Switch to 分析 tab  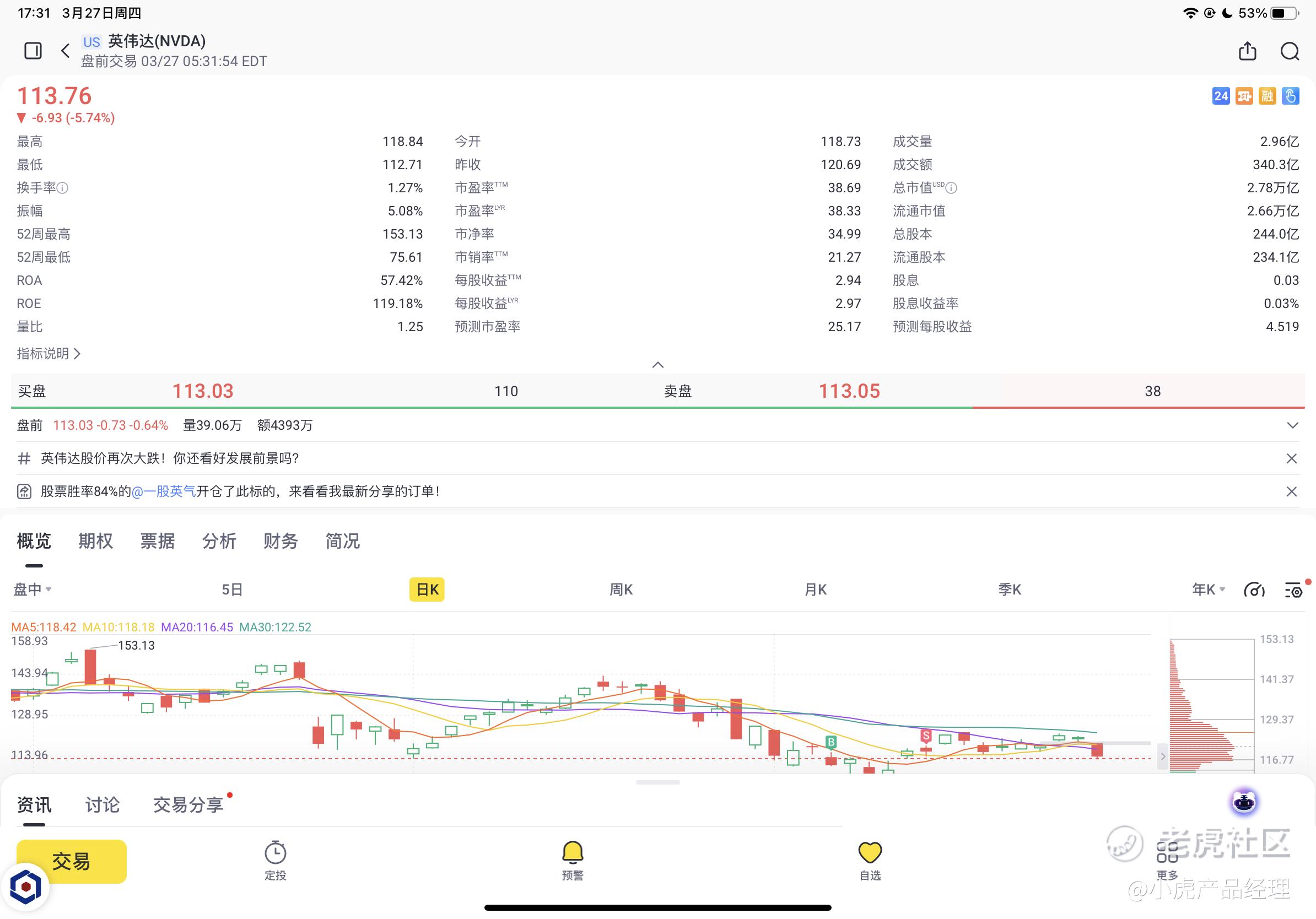pos(219,541)
